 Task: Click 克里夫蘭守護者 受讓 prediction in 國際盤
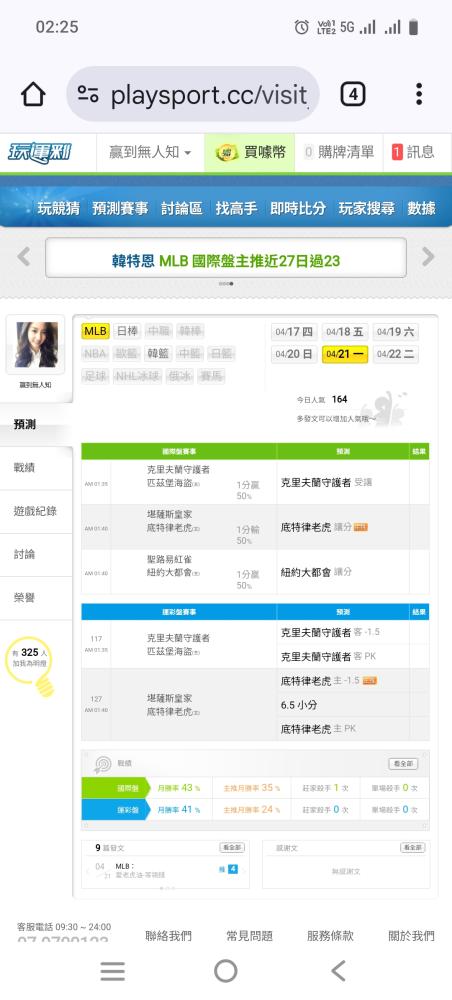326,483
